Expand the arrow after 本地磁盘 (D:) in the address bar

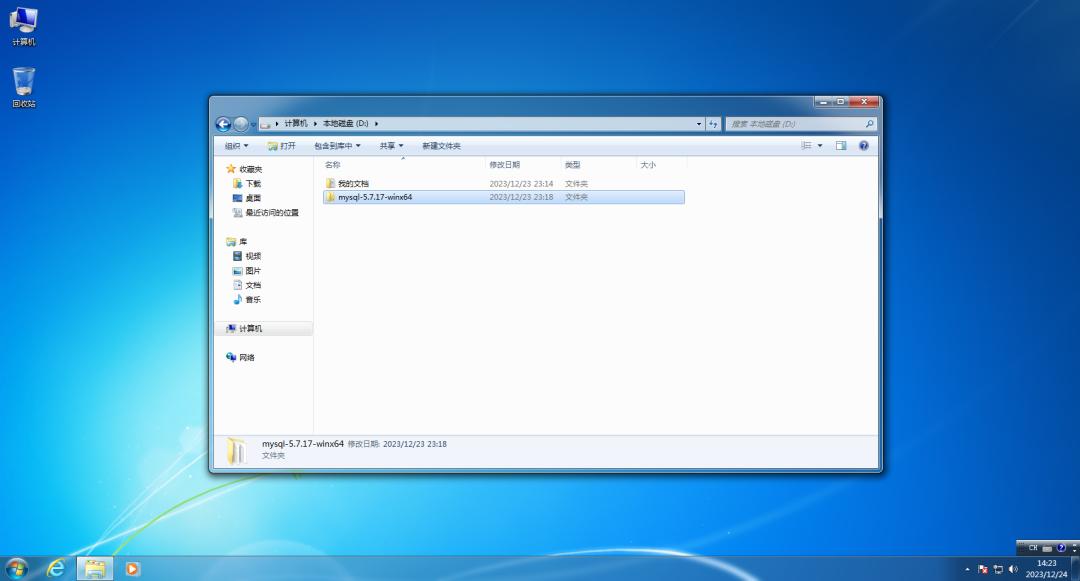coord(376,124)
